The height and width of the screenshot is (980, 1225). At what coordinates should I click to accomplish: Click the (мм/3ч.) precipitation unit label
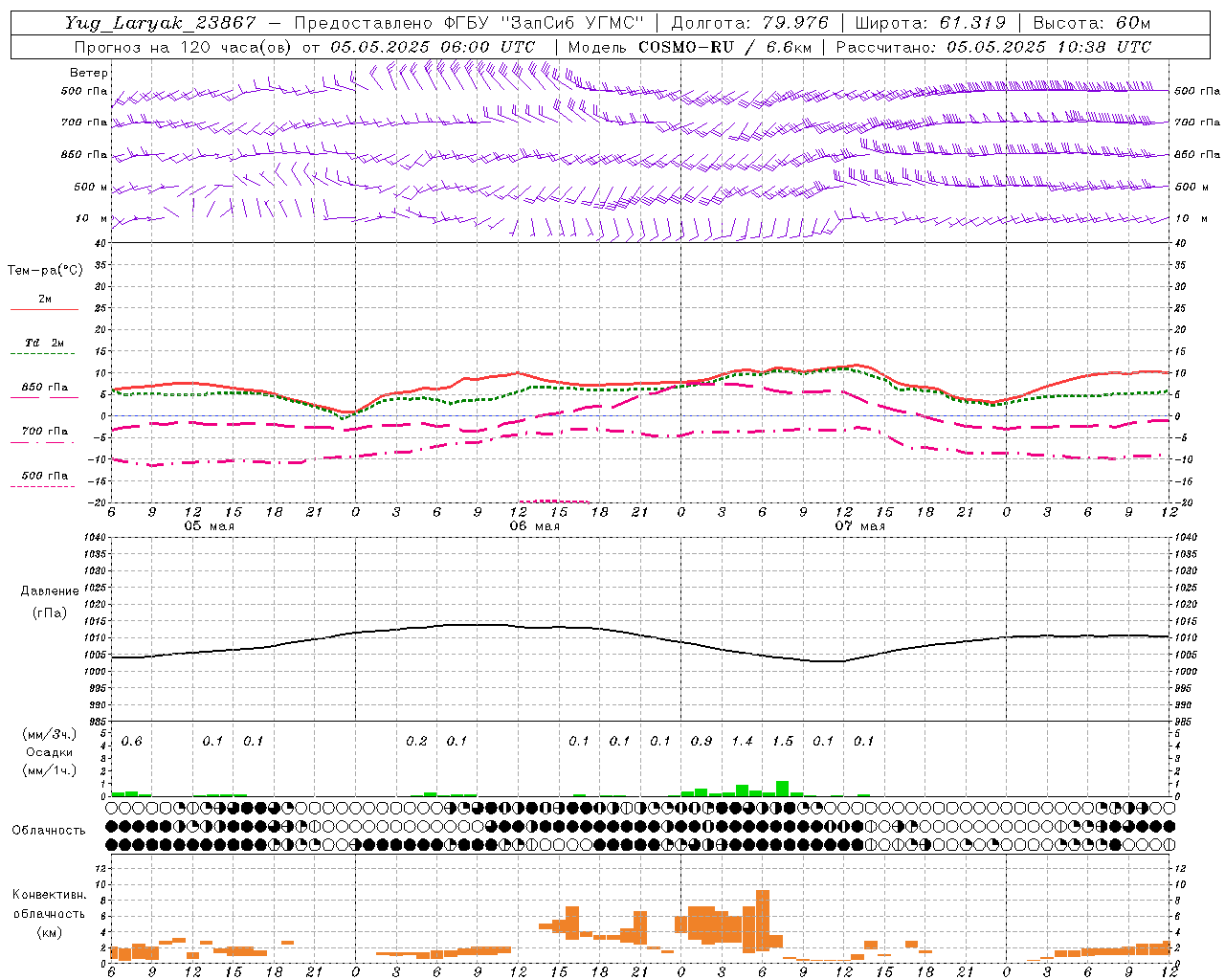pos(50,734)
